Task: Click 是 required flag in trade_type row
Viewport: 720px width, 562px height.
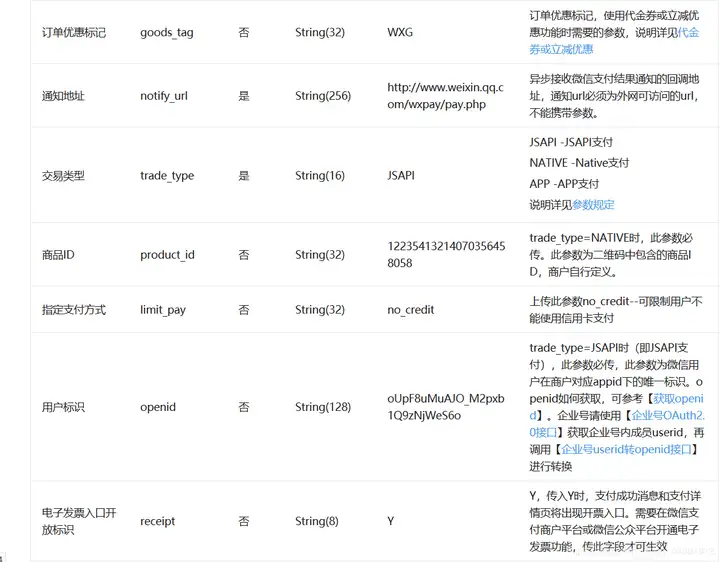Action: pos(244,176)
